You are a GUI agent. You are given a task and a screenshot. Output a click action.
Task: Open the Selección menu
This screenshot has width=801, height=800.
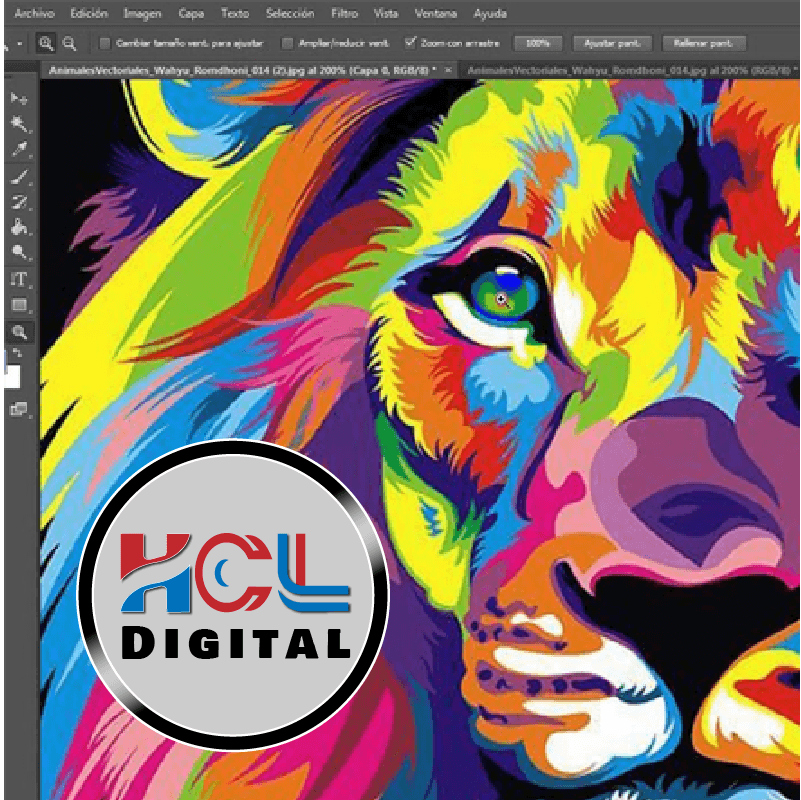[x=290, y=14]
